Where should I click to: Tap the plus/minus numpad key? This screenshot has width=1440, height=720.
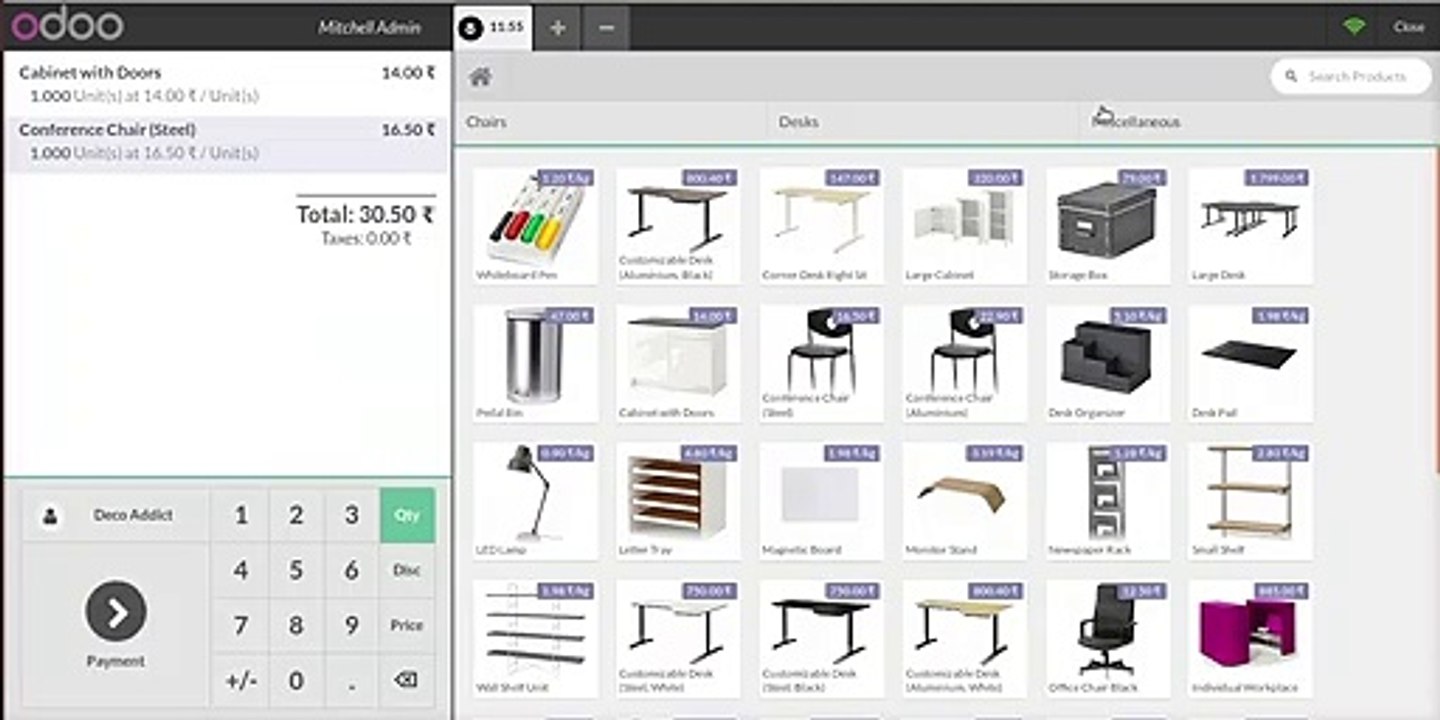click(241, 680)
